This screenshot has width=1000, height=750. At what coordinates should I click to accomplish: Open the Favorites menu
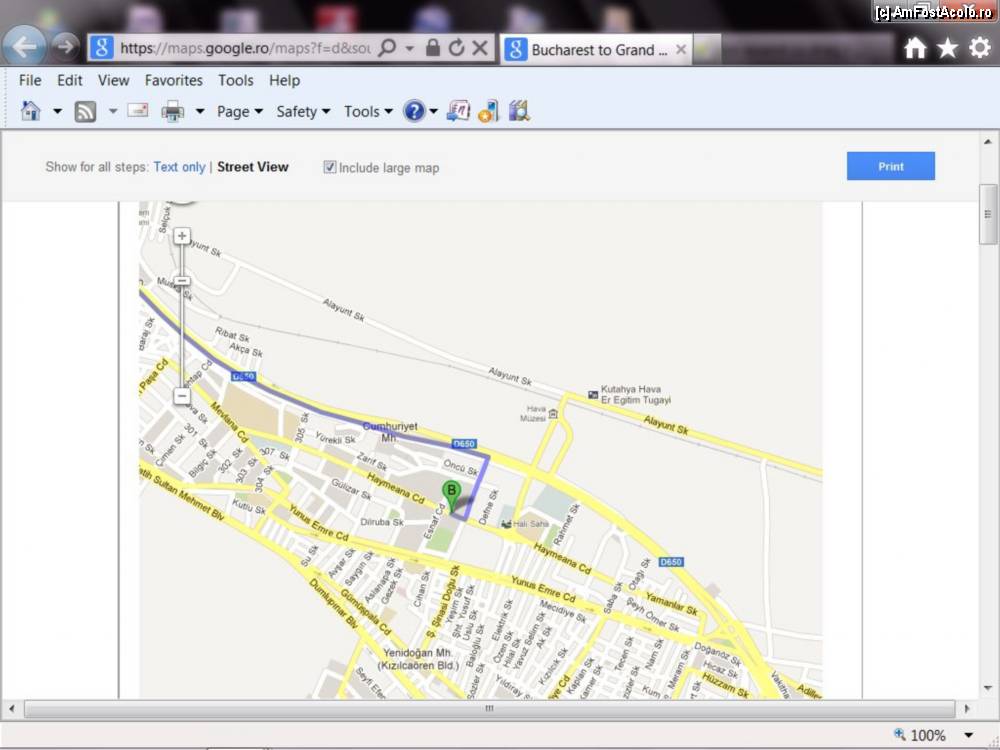(x=173, y=80)
